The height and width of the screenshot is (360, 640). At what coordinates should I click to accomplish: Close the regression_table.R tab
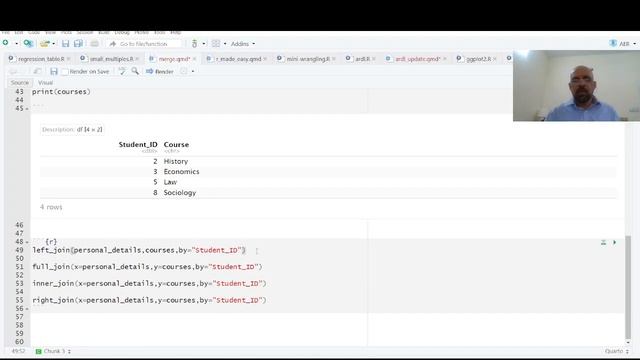(69, 59)
